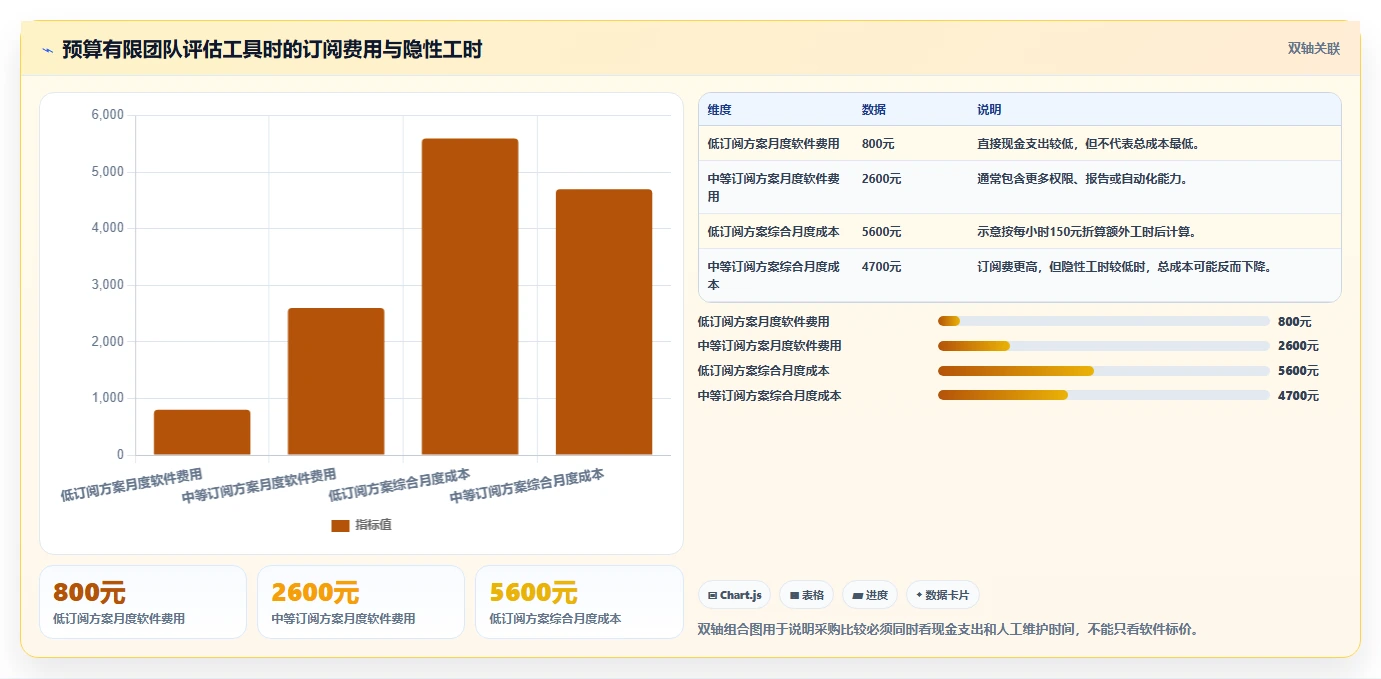Click the 3,000 y-axis tick label
The width and height of the screenshot is (1381, 679).
point(107,285)
